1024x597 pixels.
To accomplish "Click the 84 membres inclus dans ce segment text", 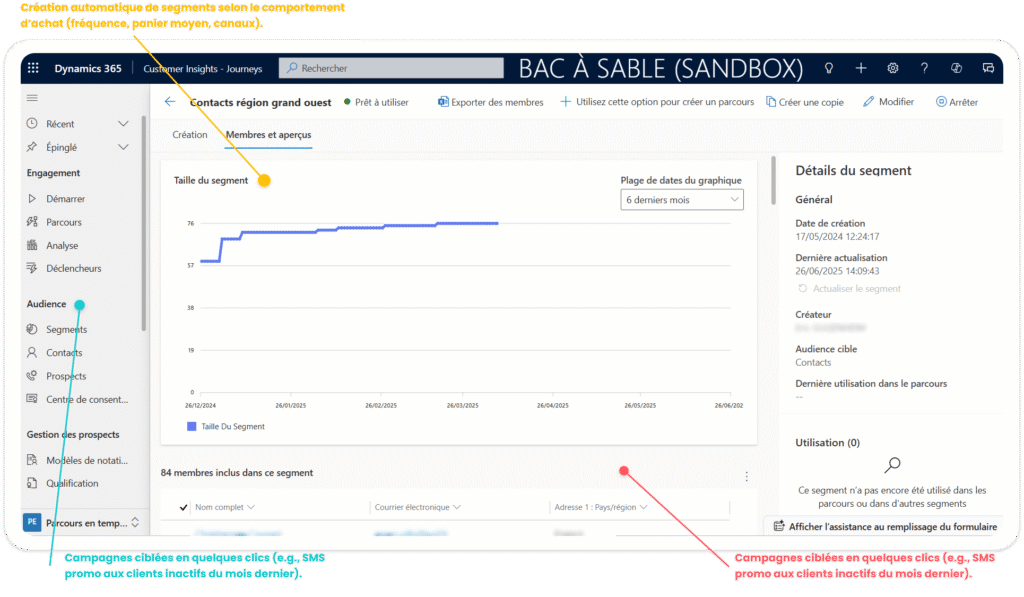I will pyautogui.click(x=236, y=472).
